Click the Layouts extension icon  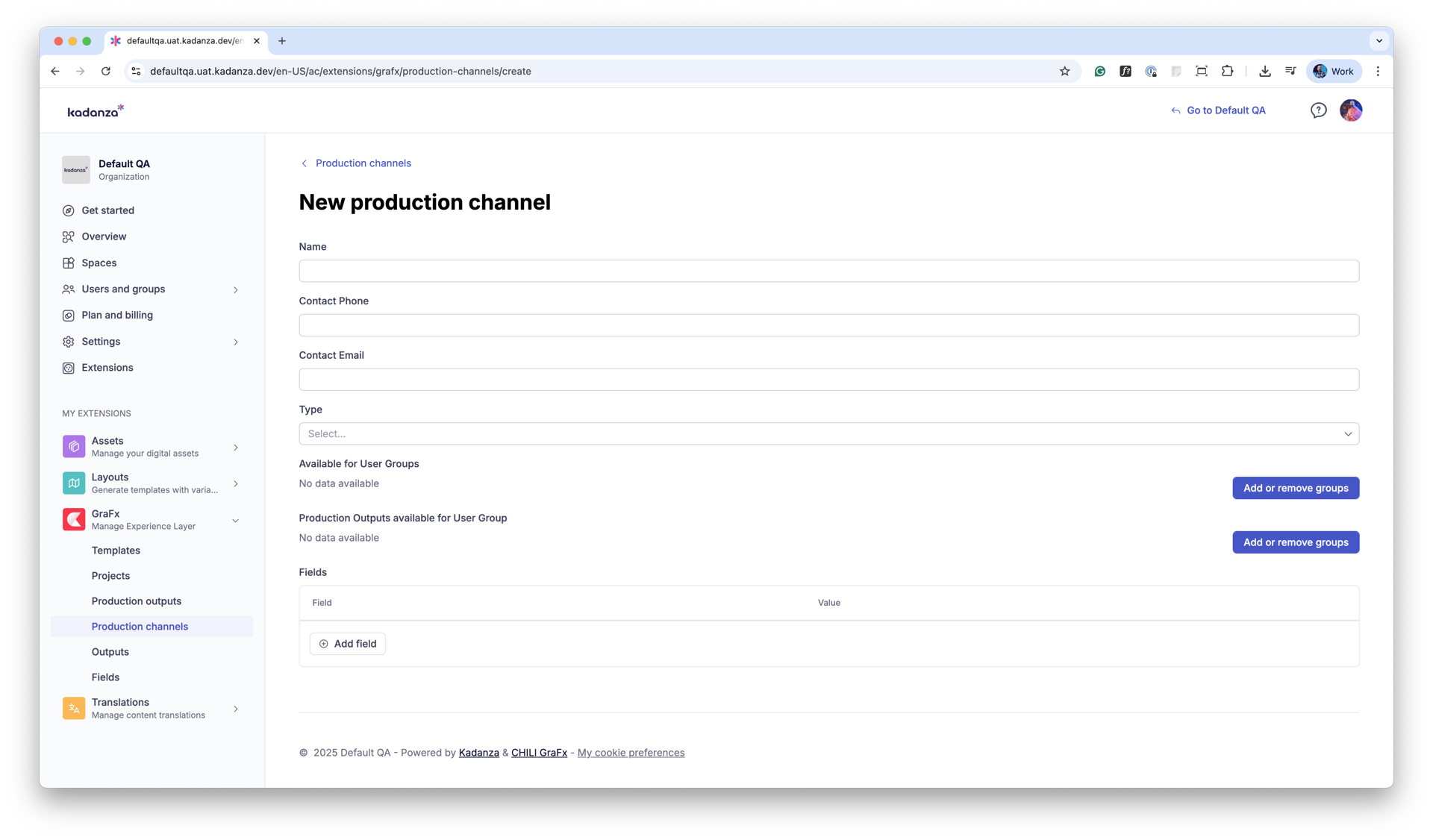[x=73, y=483]
